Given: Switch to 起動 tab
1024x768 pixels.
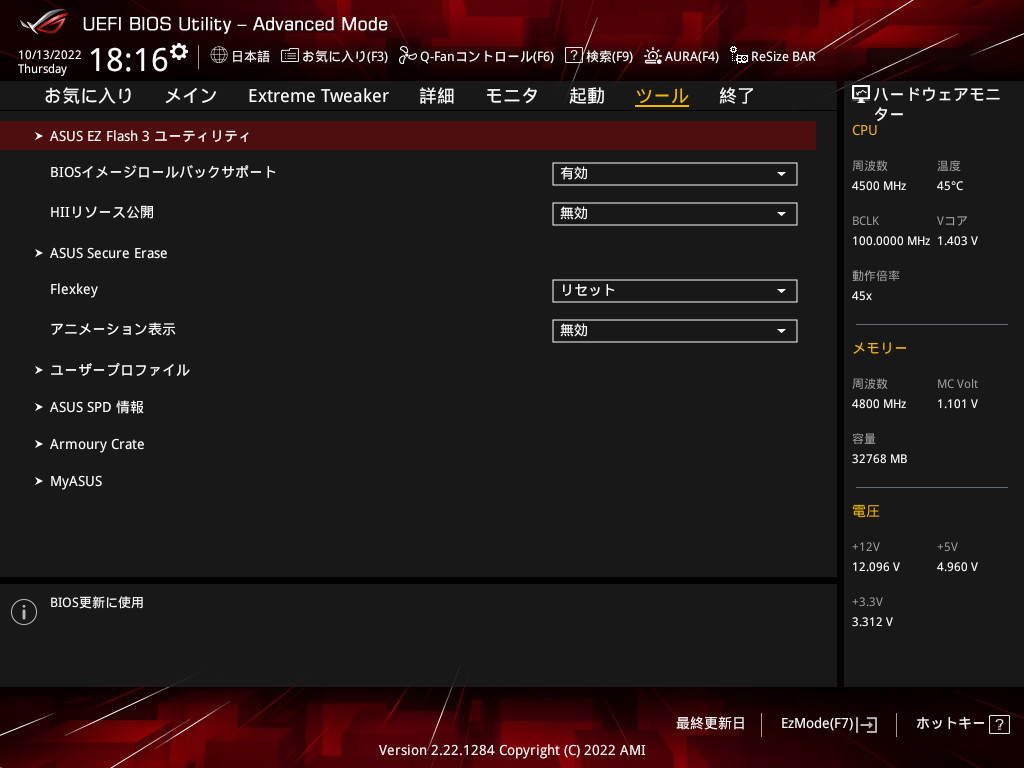Looking at the screenshot, I should click(586, 96).
